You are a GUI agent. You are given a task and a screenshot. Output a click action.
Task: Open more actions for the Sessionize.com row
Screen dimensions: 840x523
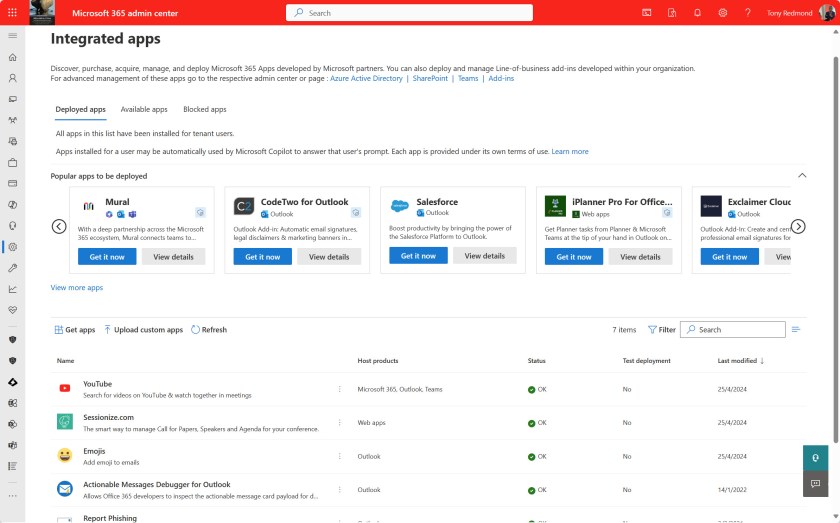click(340, 423)
